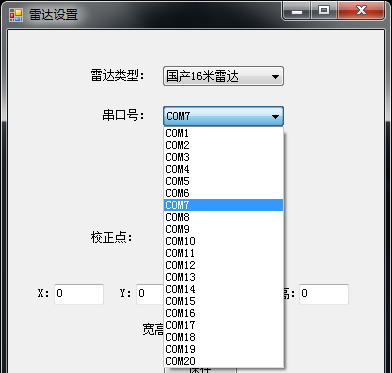Viewport: 392px width, 373px height.
Task: Pick COM17 from the serial port list
Action: 223,325
